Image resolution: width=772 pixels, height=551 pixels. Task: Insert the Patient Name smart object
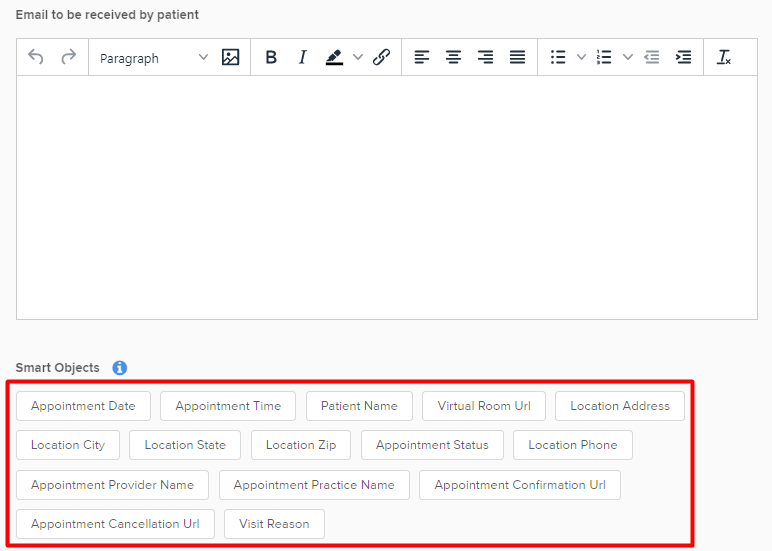pyautogui.click(x=359, y=406)
